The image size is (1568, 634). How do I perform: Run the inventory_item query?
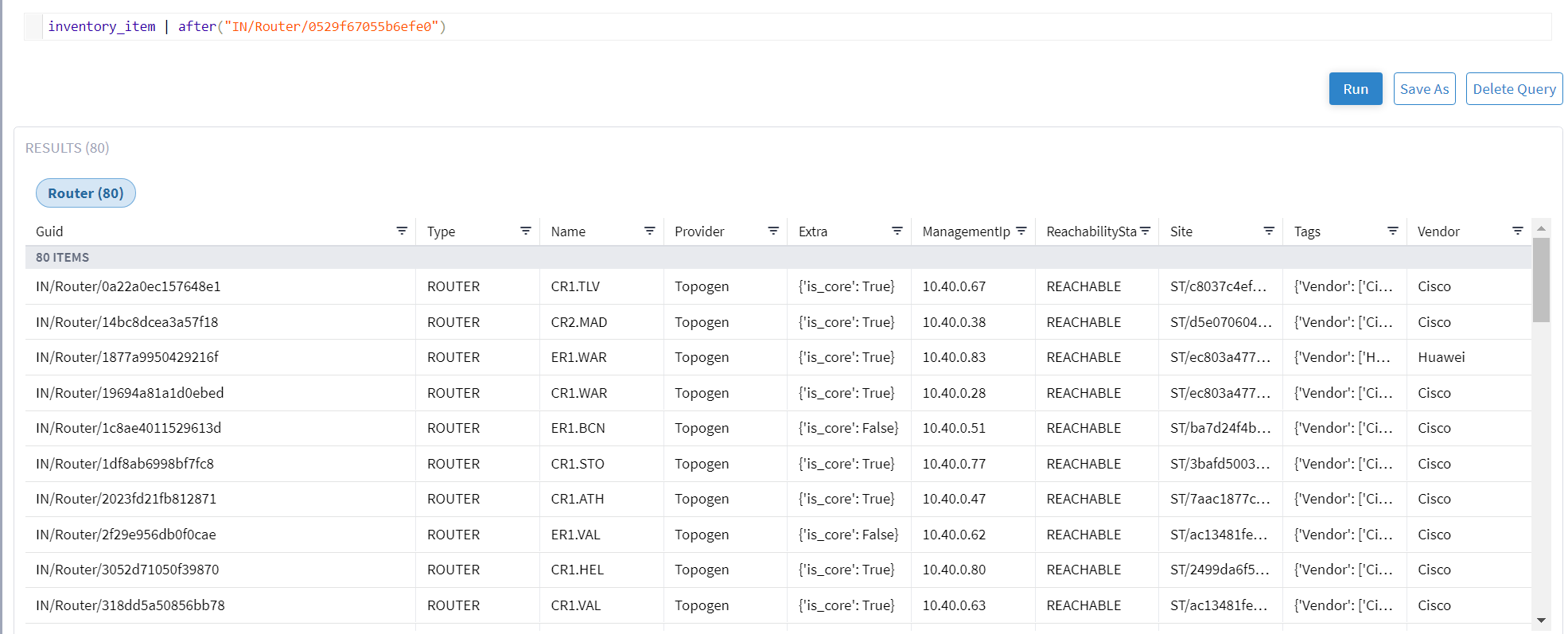pos(1356,89)
